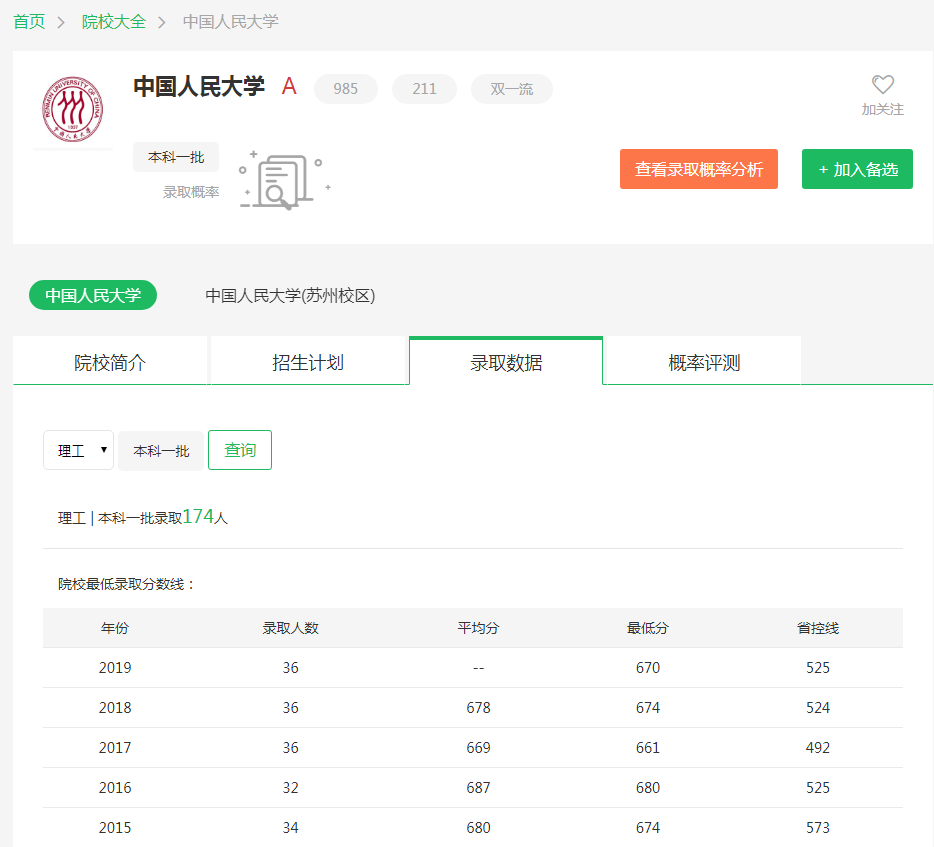Switch to the 院校简介 tab
The height and width of the screenshot is (847, 934).
[x=110, y=362]
